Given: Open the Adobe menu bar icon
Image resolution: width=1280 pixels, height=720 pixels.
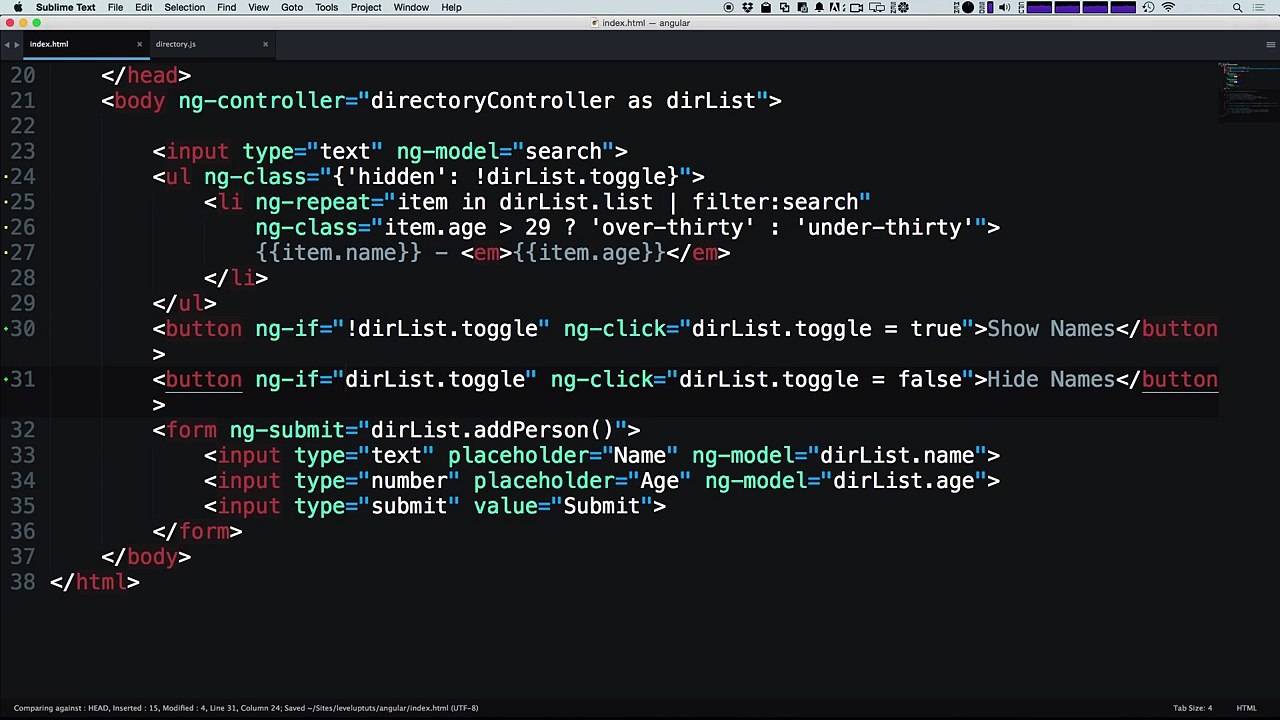Looking at the screenshot, I should tap(837, 7).
